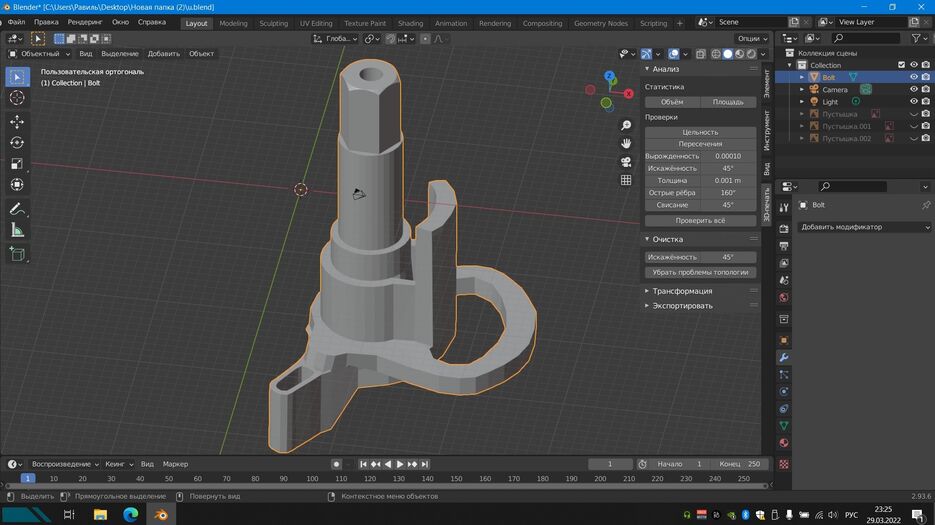Switch orthographic/perspective grid icon
This screenshot has height=525, width=935.
pyautogui.click(x=626, y=180)
